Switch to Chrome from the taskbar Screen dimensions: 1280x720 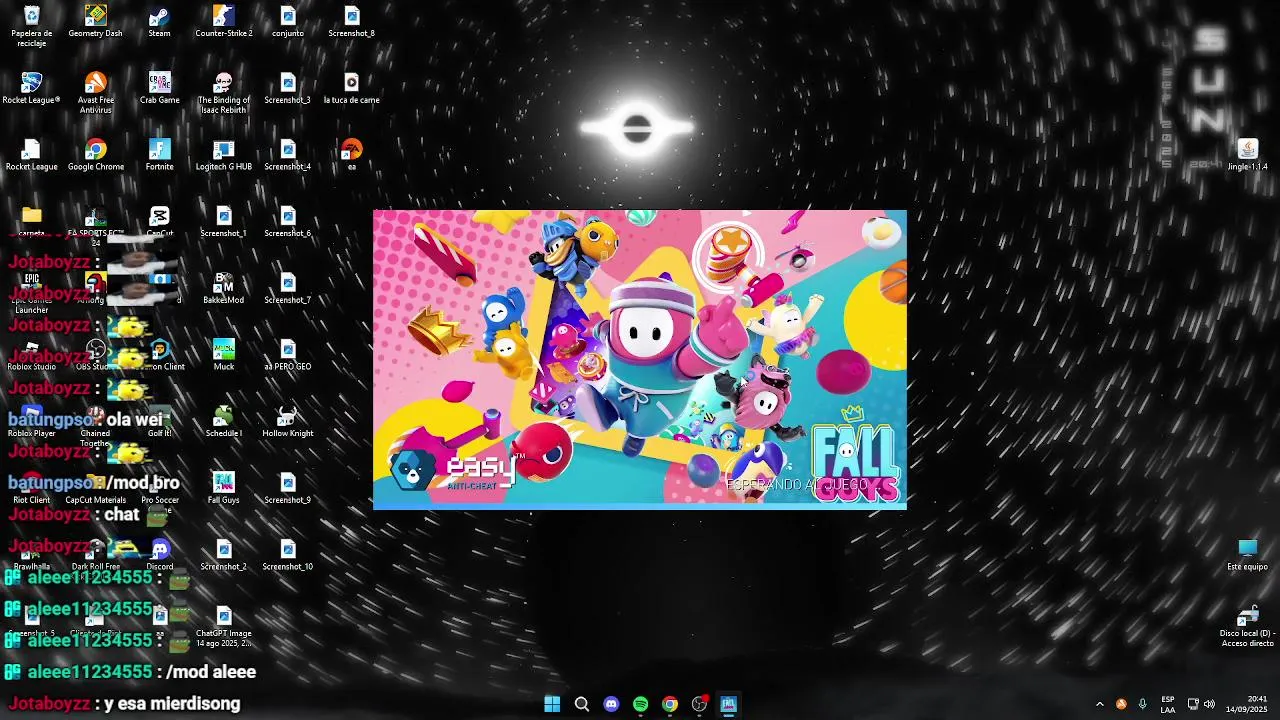click(x=670, y=704)
